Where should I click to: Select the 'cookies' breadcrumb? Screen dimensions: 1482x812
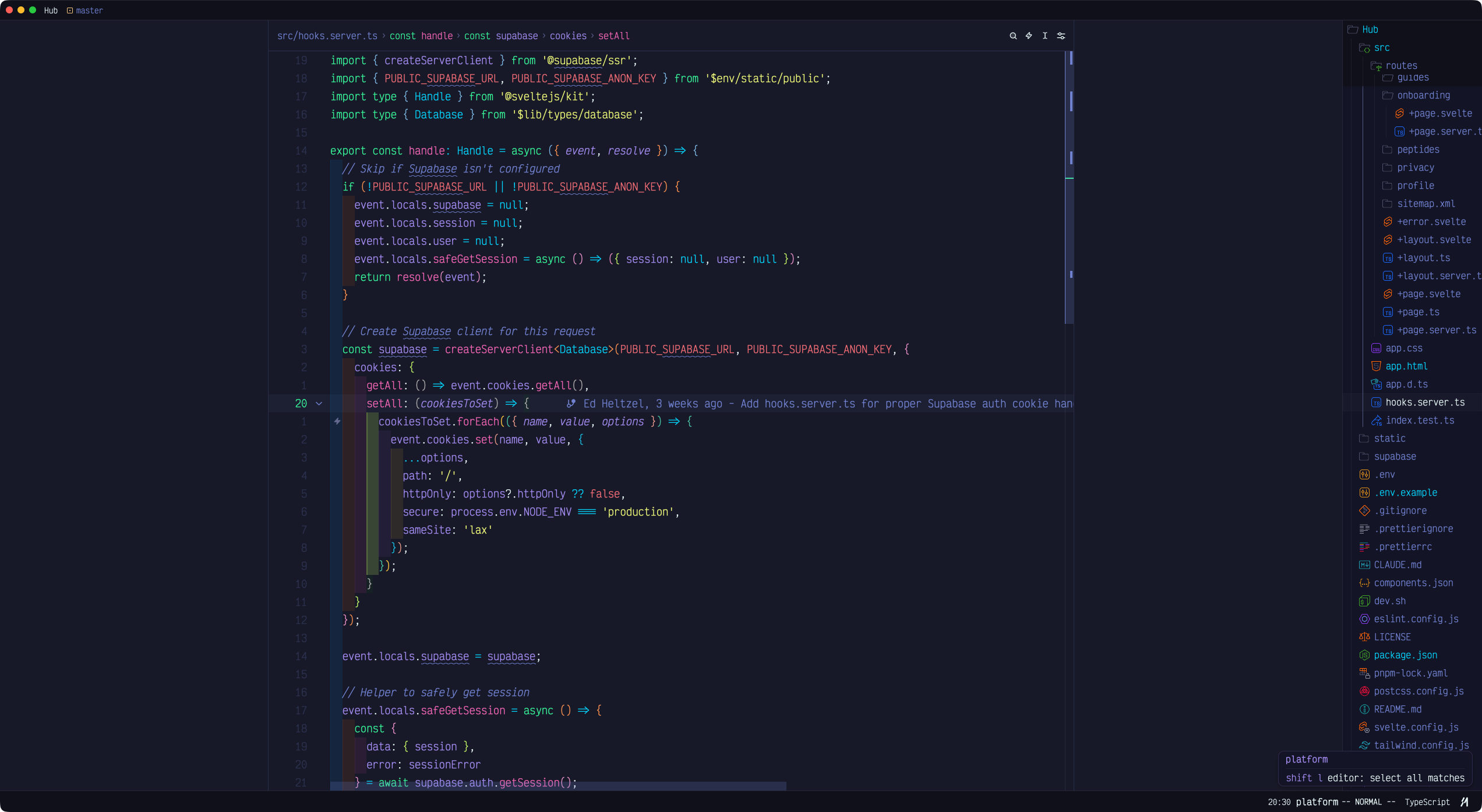pyautogui.click(x=568, y=36)
